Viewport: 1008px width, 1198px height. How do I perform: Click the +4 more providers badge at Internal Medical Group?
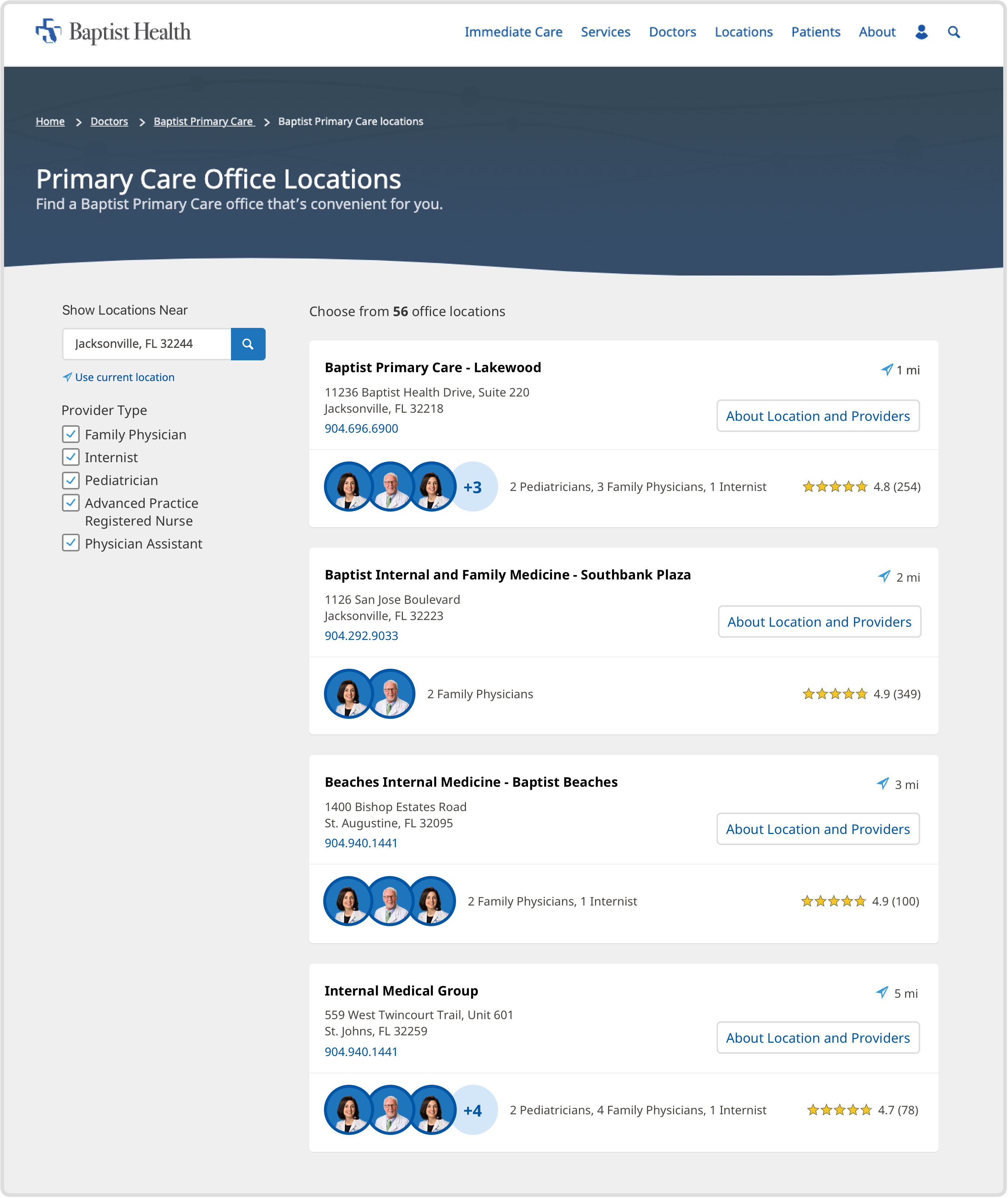pyautogui.click(x=473, y=1110)
